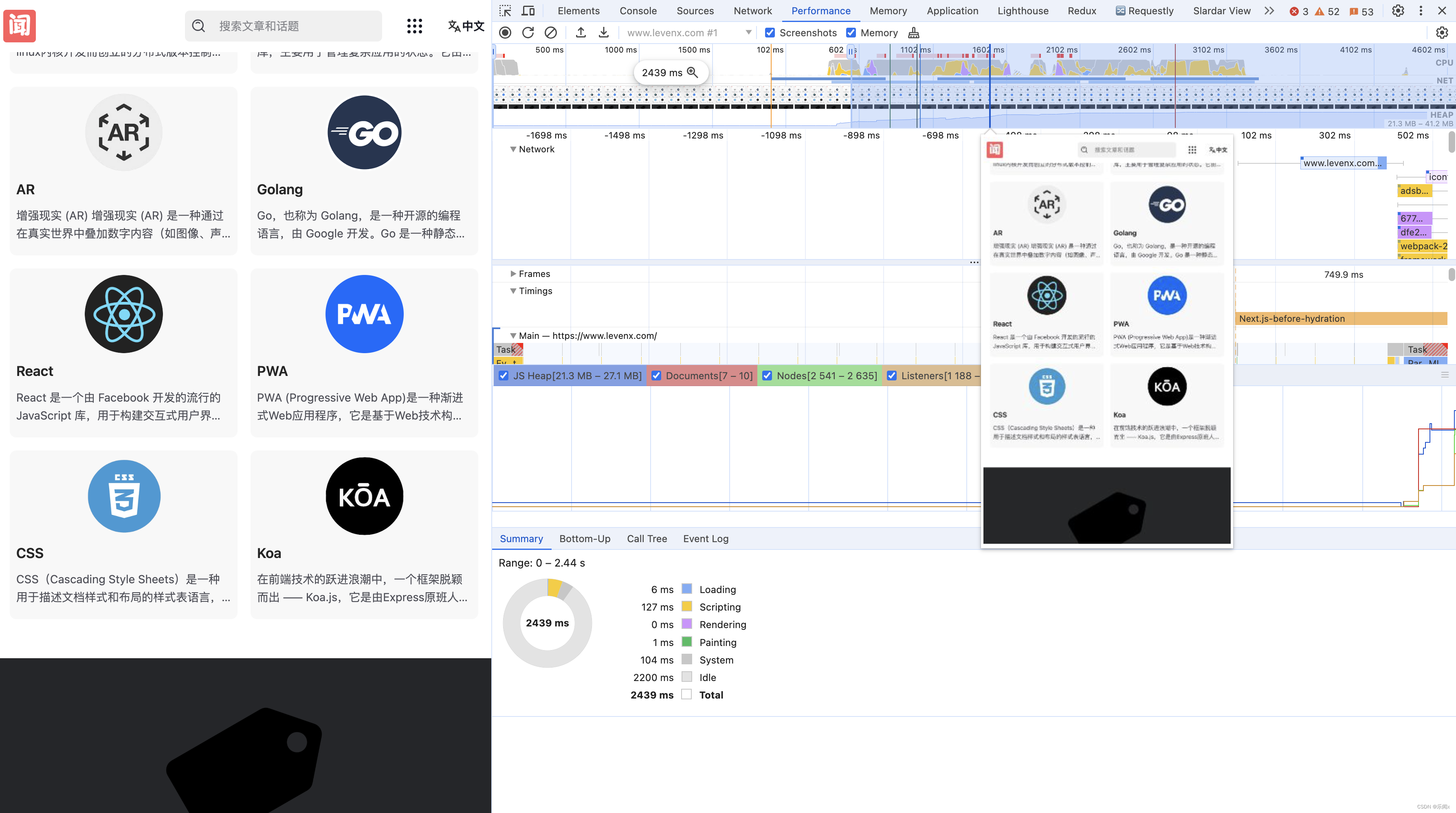The width and height of the screenshot is (1456, 813).
Task: Click the PWA blue logo
Action: click(x=365, y=314)
